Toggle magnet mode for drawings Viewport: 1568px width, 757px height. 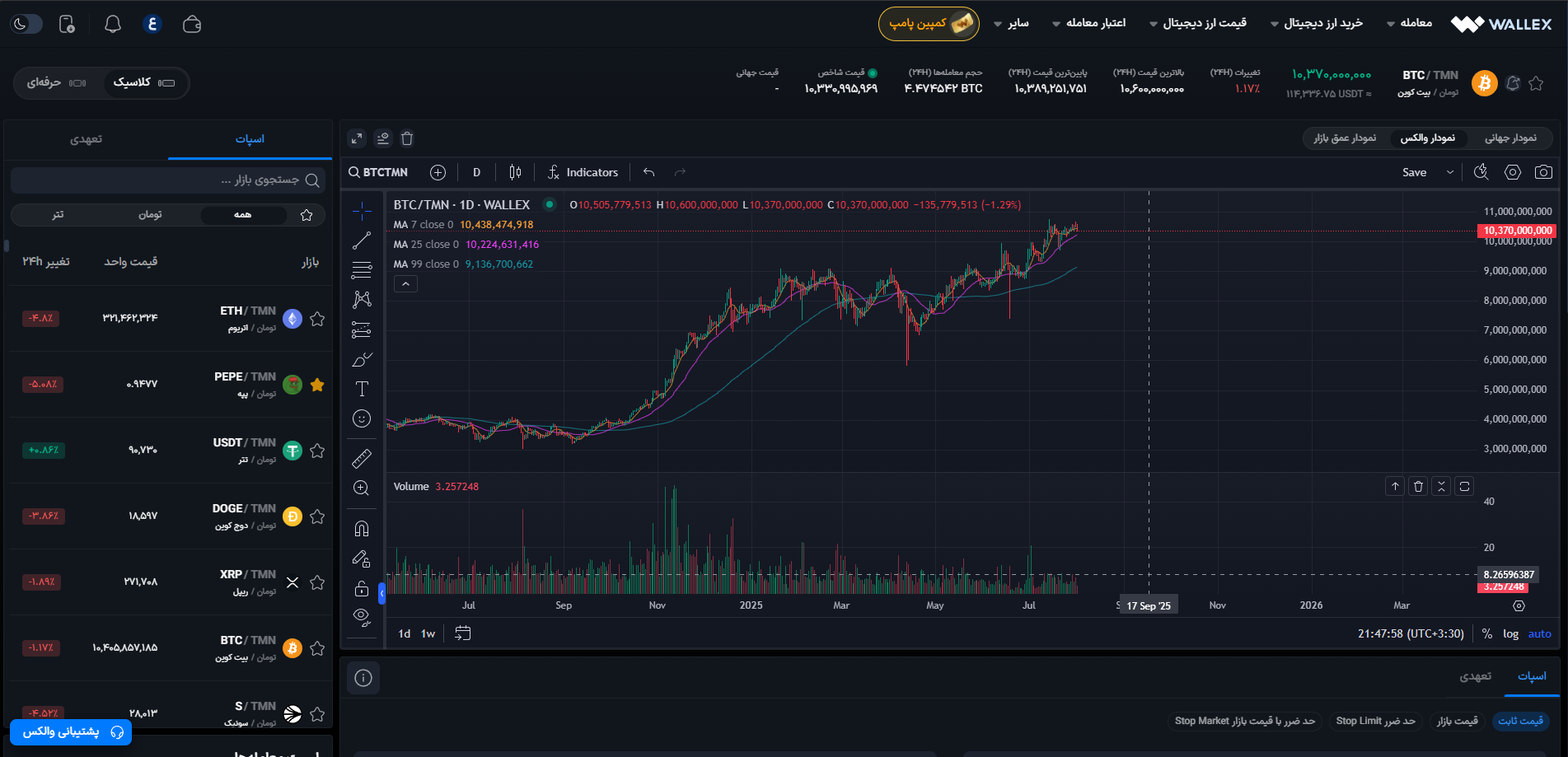pos(362,529)
